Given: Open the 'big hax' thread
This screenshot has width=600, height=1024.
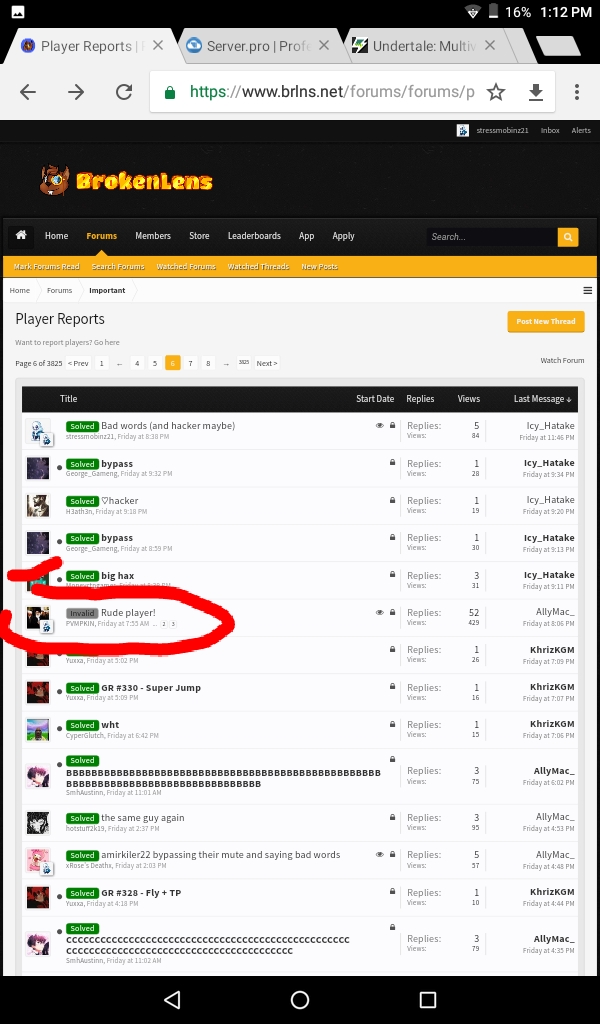Looking at the screenshot, I should pos(118,576).
